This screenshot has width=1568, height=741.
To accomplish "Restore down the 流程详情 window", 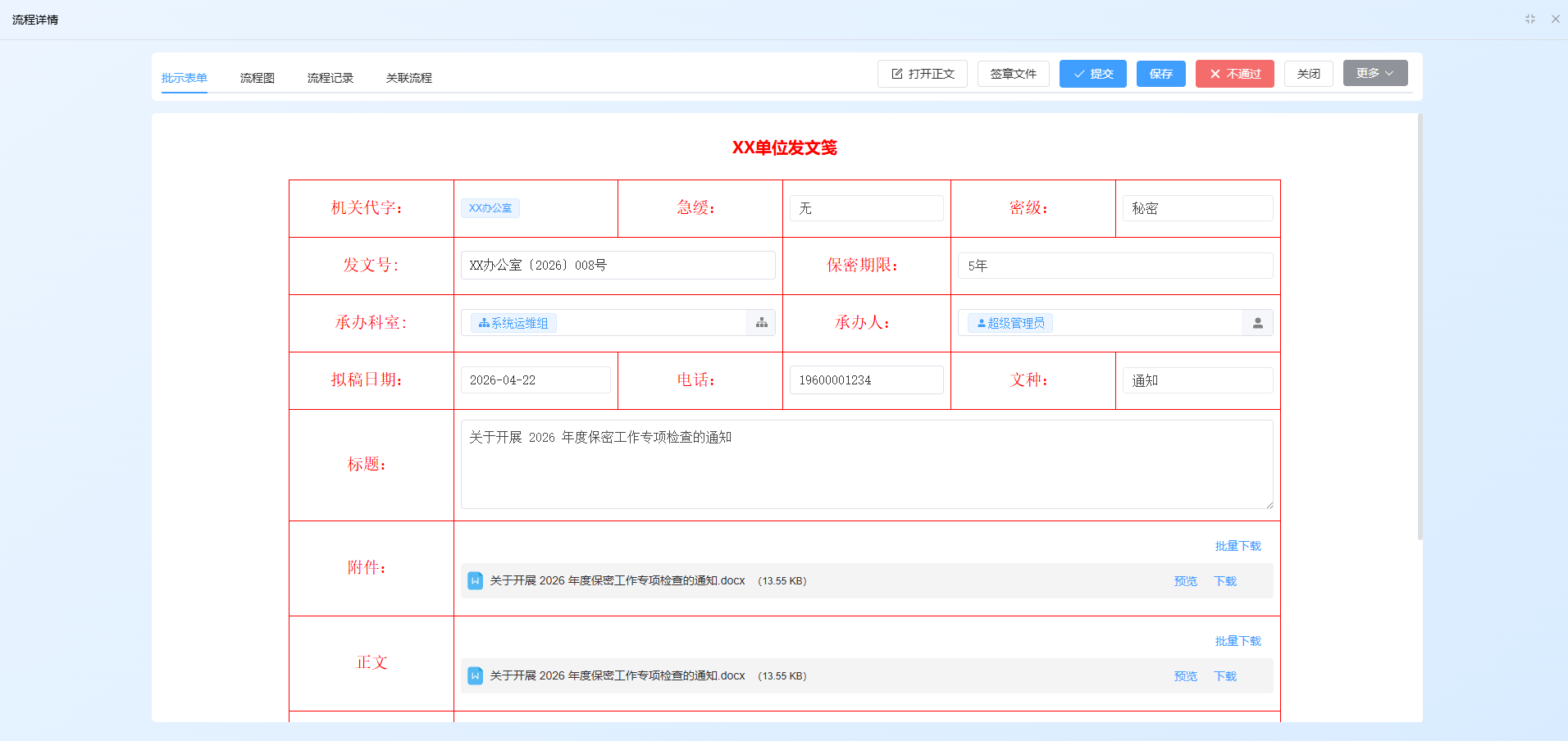I will tap(1529, 19).
